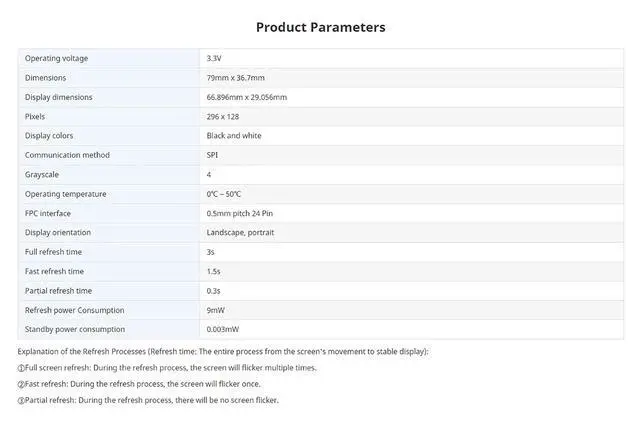Click the 3.3V voltage value

214,58
